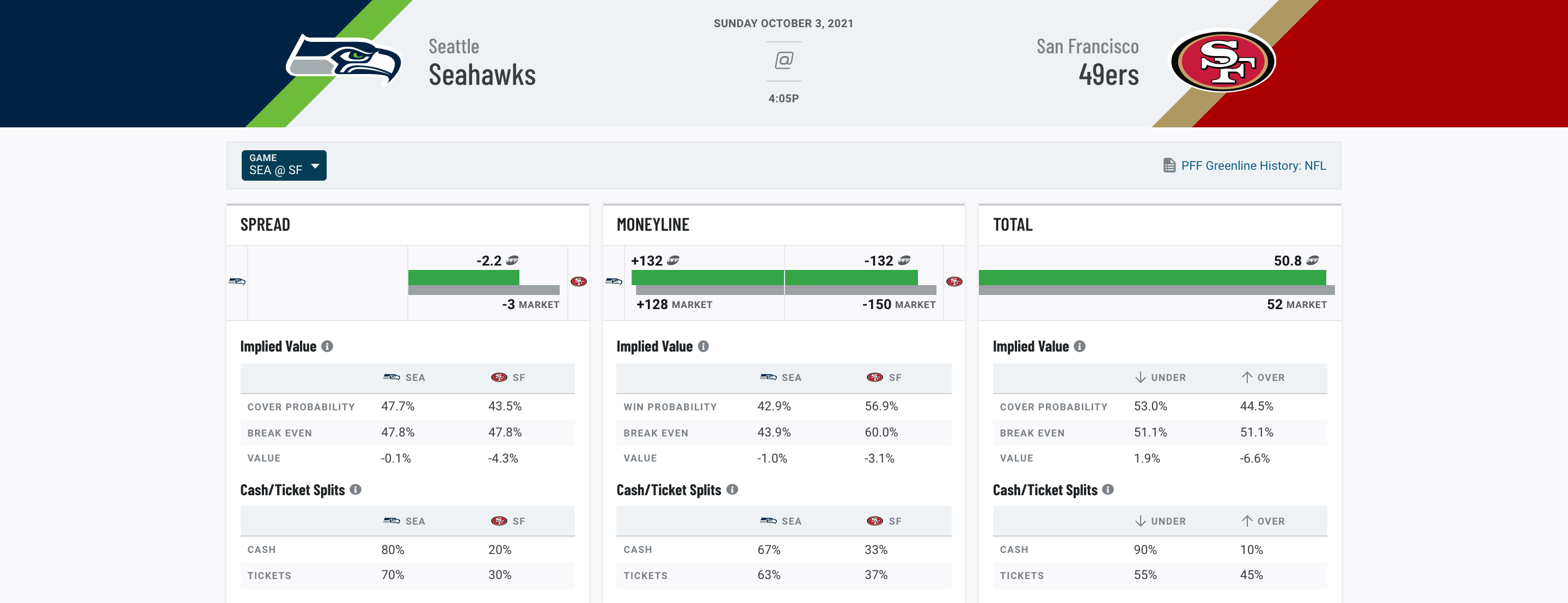Click the Spread Cash/Ticket Splits heading
Image resolution: width=1568 pixels, height=603 pixels.
pyautogui.click(x=292, y=490)
